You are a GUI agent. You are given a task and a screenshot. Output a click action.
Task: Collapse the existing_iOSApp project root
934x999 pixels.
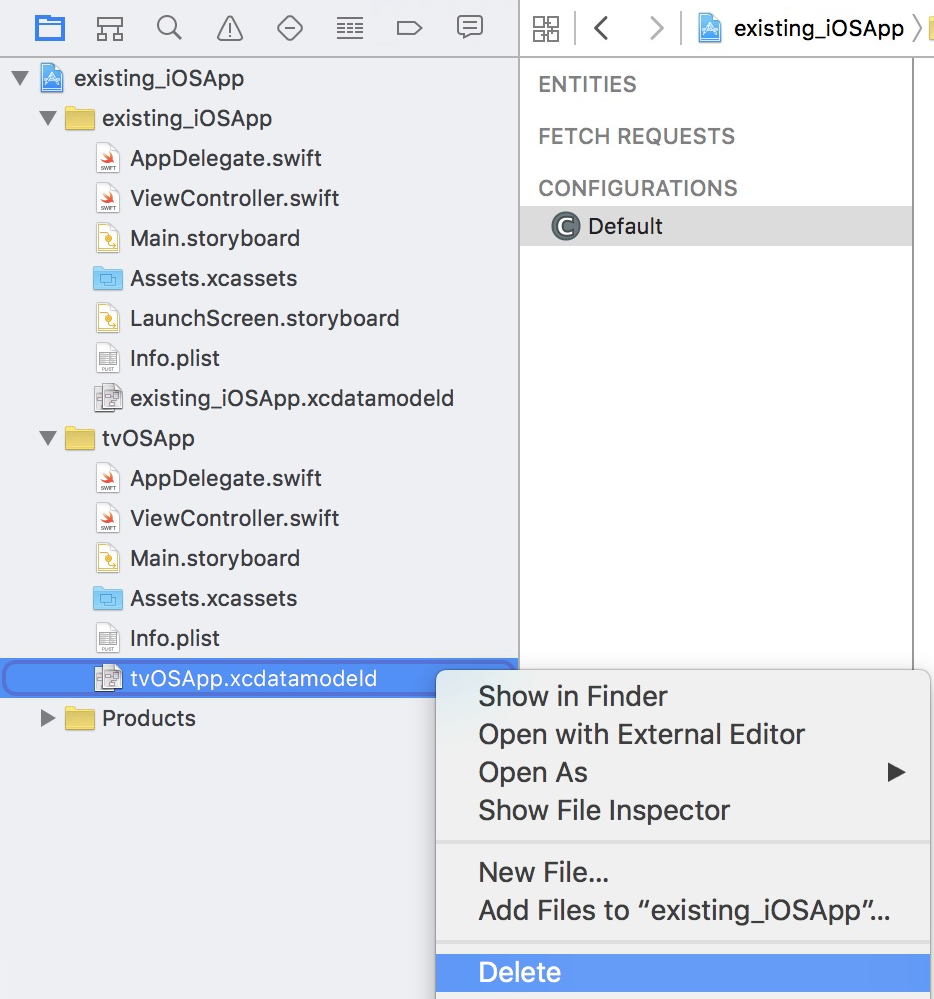[x=20, y=78]
